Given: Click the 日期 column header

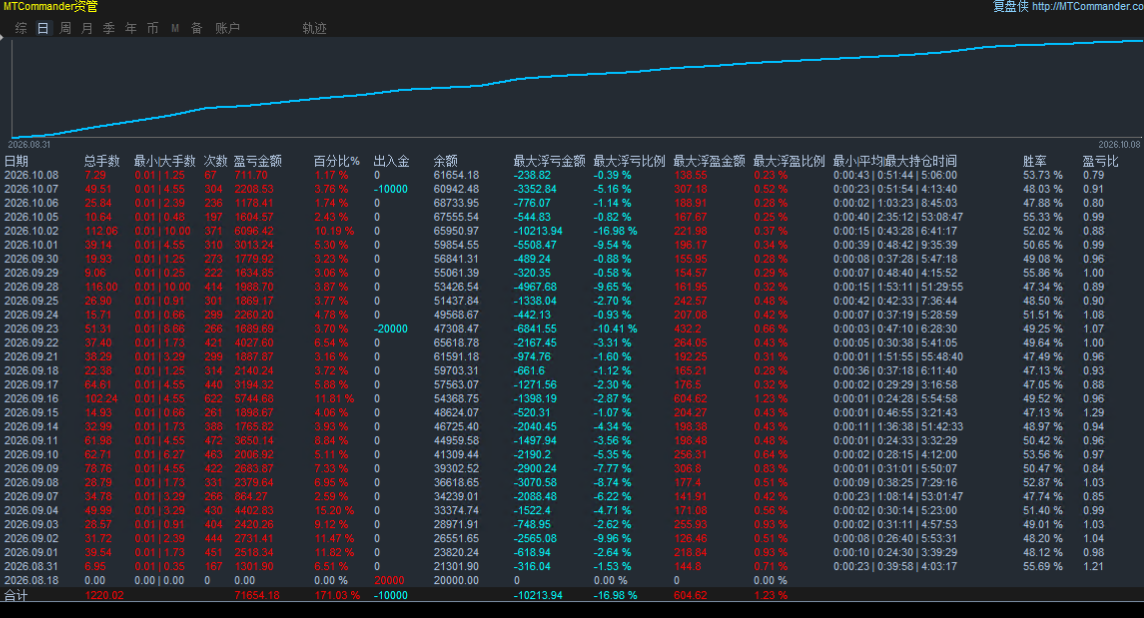Looking at the screenshot, I should 16,161.
